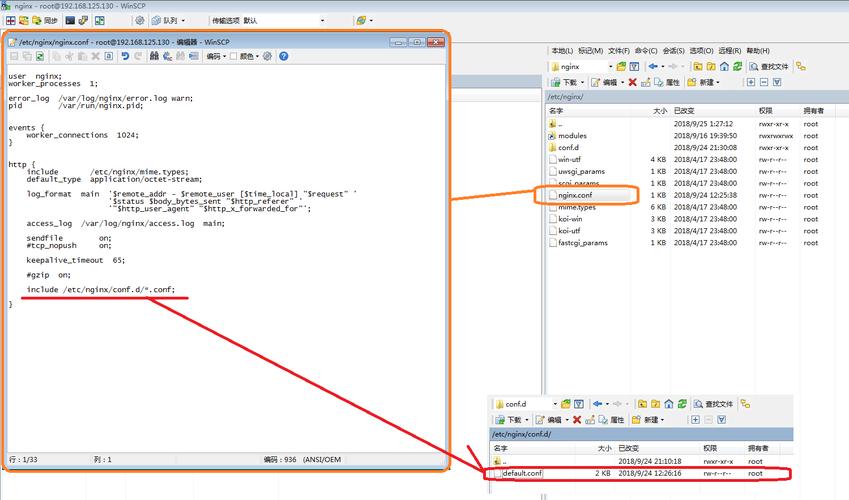Click the home directory icon in nginx panel
Image resolution: width=849 pixels, height=500 pixels.
coord(724,67)
